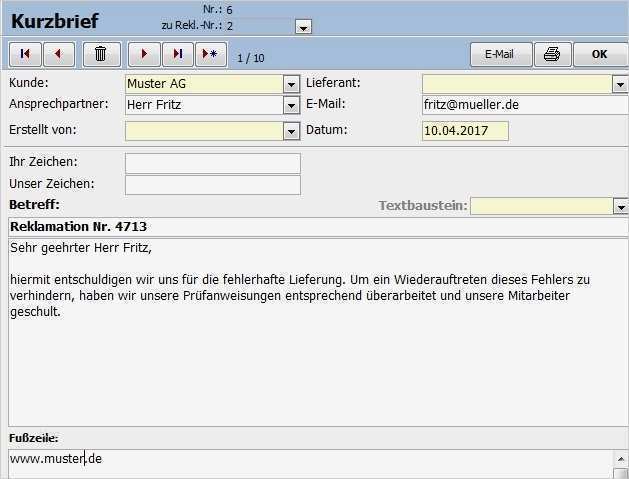
Task: Confirm with the OK button
Action: [x=600, y=54]
